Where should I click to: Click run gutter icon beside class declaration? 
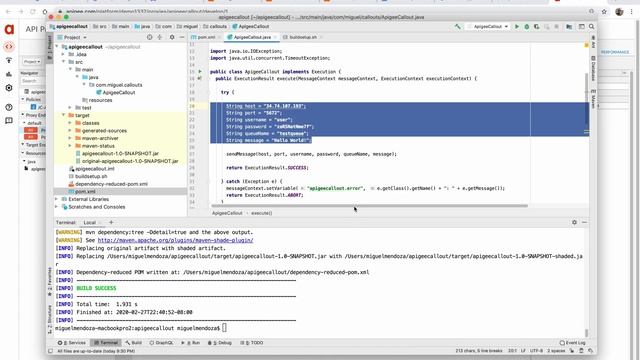pyautogui.click(x=200, y=71)
